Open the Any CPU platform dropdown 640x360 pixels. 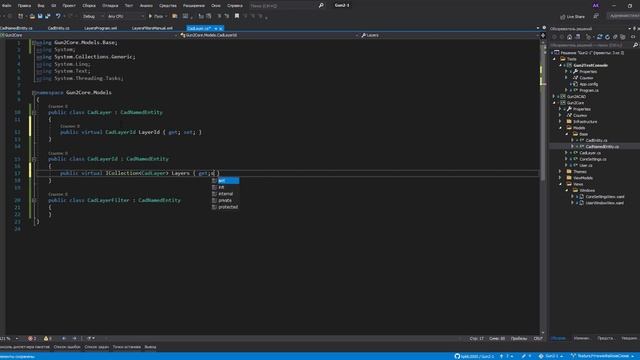click(x=125, y=16)
